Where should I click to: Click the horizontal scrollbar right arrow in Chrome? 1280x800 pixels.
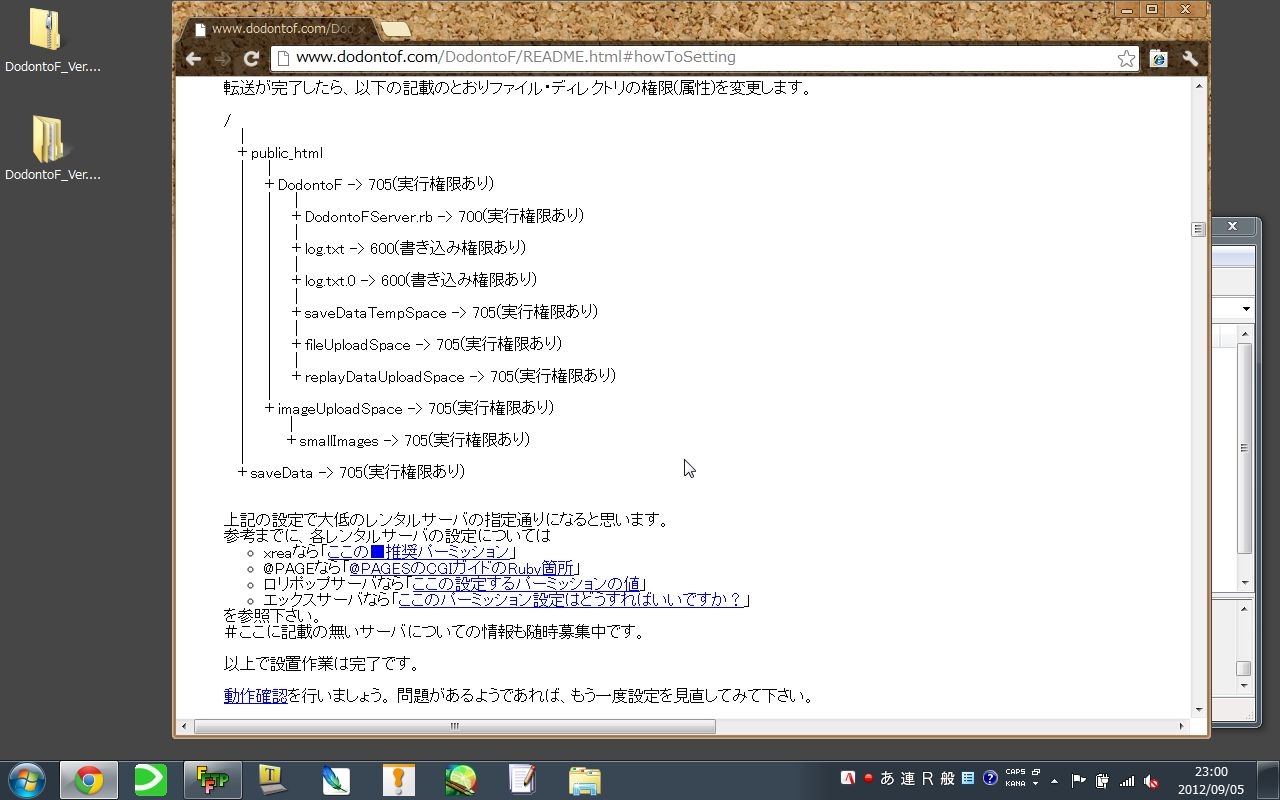pos(1181,726)
